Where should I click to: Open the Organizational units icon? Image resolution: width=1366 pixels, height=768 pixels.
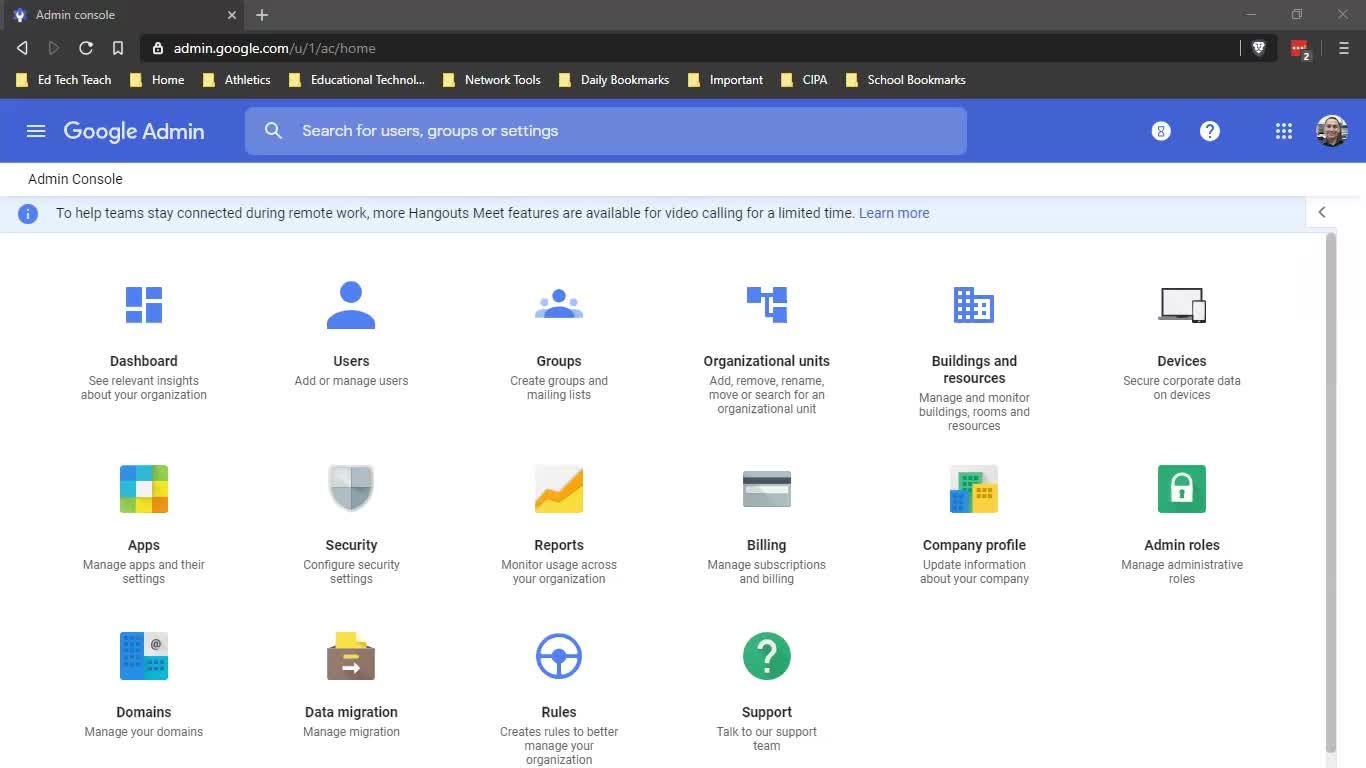click(x=767, y=304)
